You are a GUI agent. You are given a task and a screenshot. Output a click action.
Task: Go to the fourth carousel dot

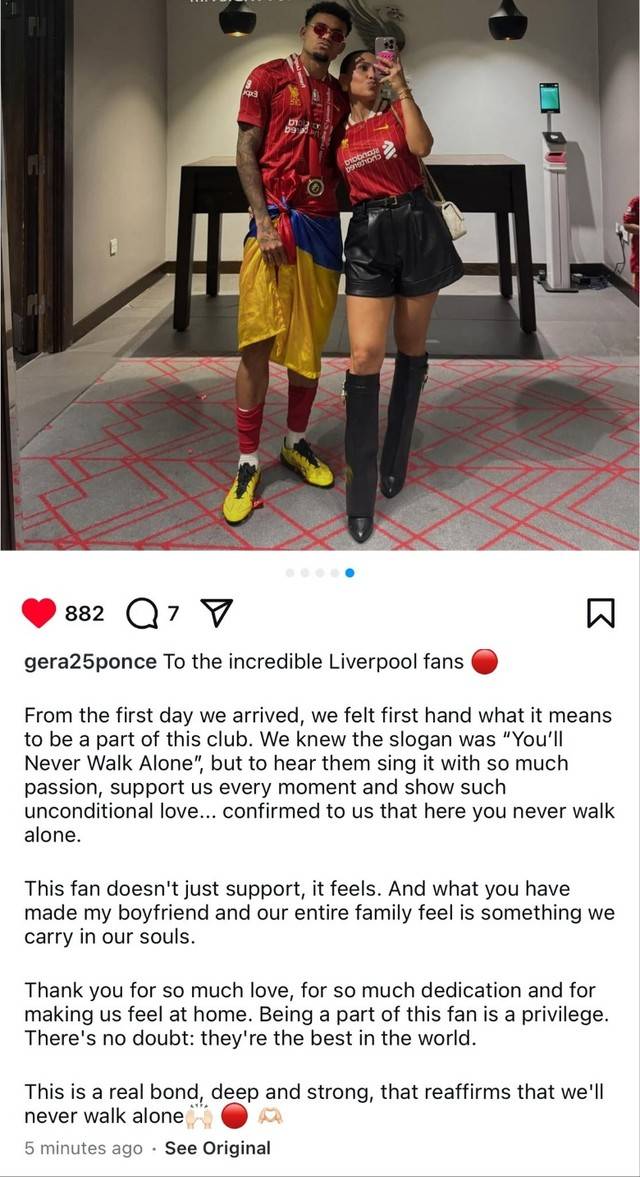[x=335, y=573]
